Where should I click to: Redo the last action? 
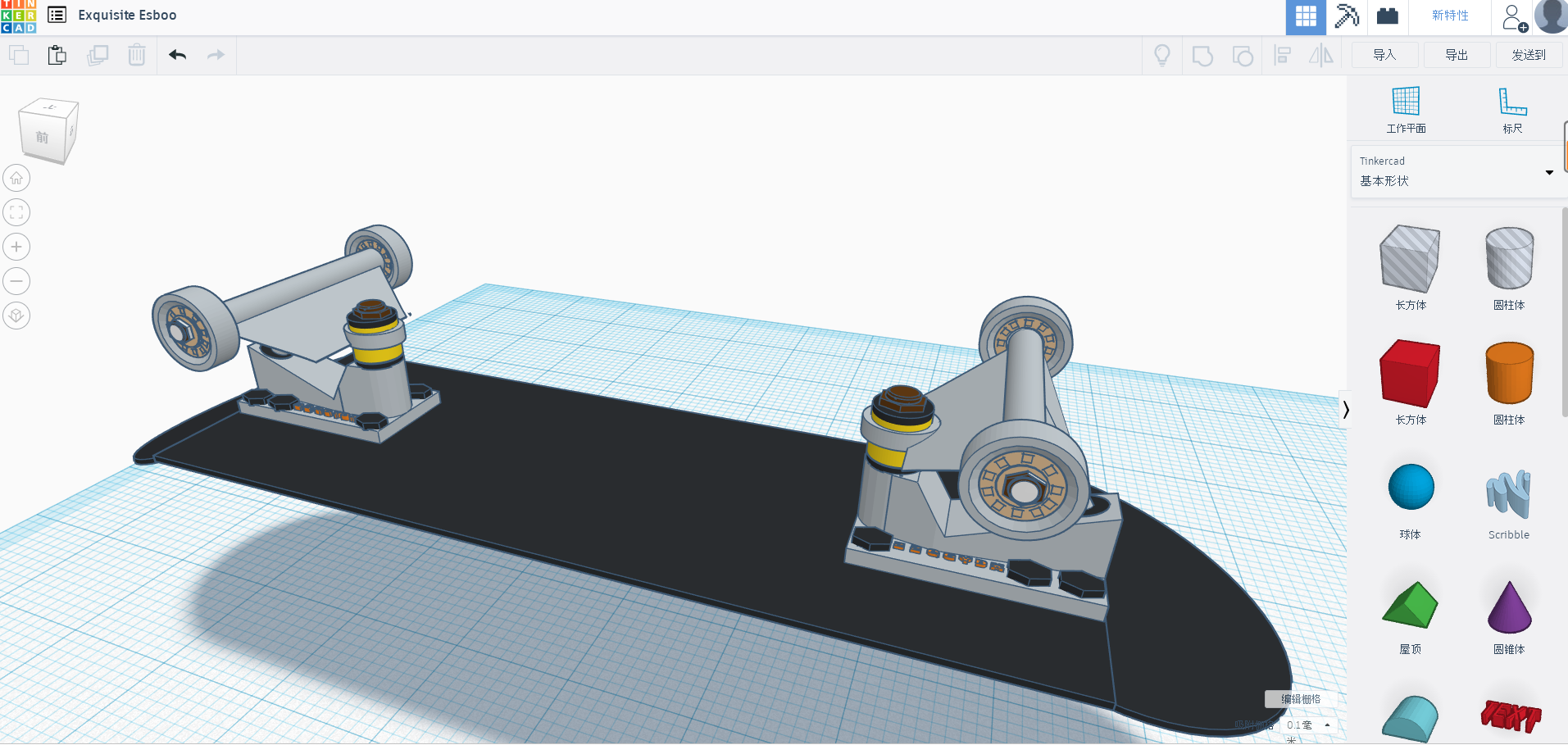click(x=216, y=55)
